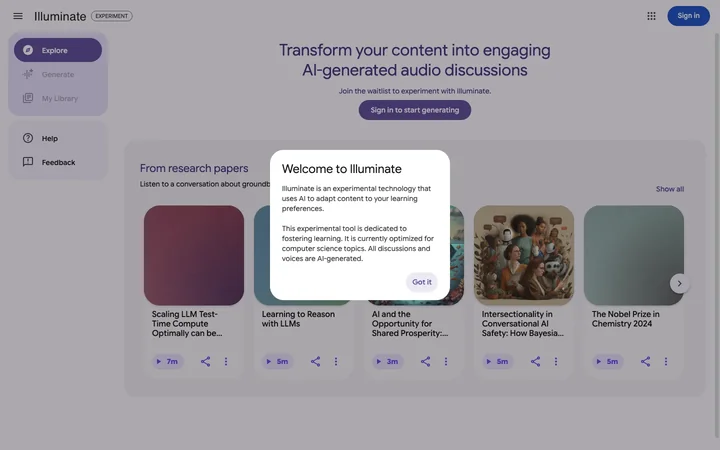Viewport: 720px width, 450px height.
Task: Play The Nobel Prize in Chemistry audio
Action: pos(608,361)
